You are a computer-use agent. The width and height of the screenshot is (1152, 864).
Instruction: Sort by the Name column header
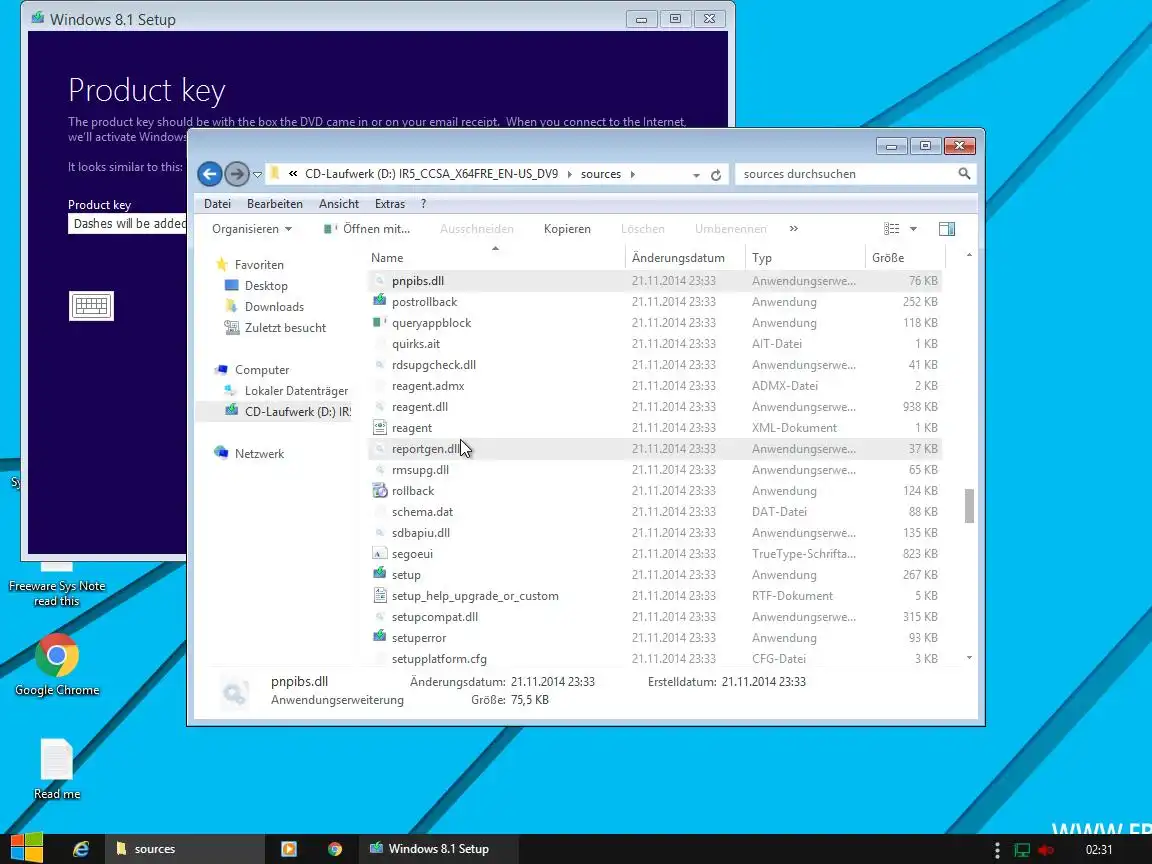coord(496,258)
